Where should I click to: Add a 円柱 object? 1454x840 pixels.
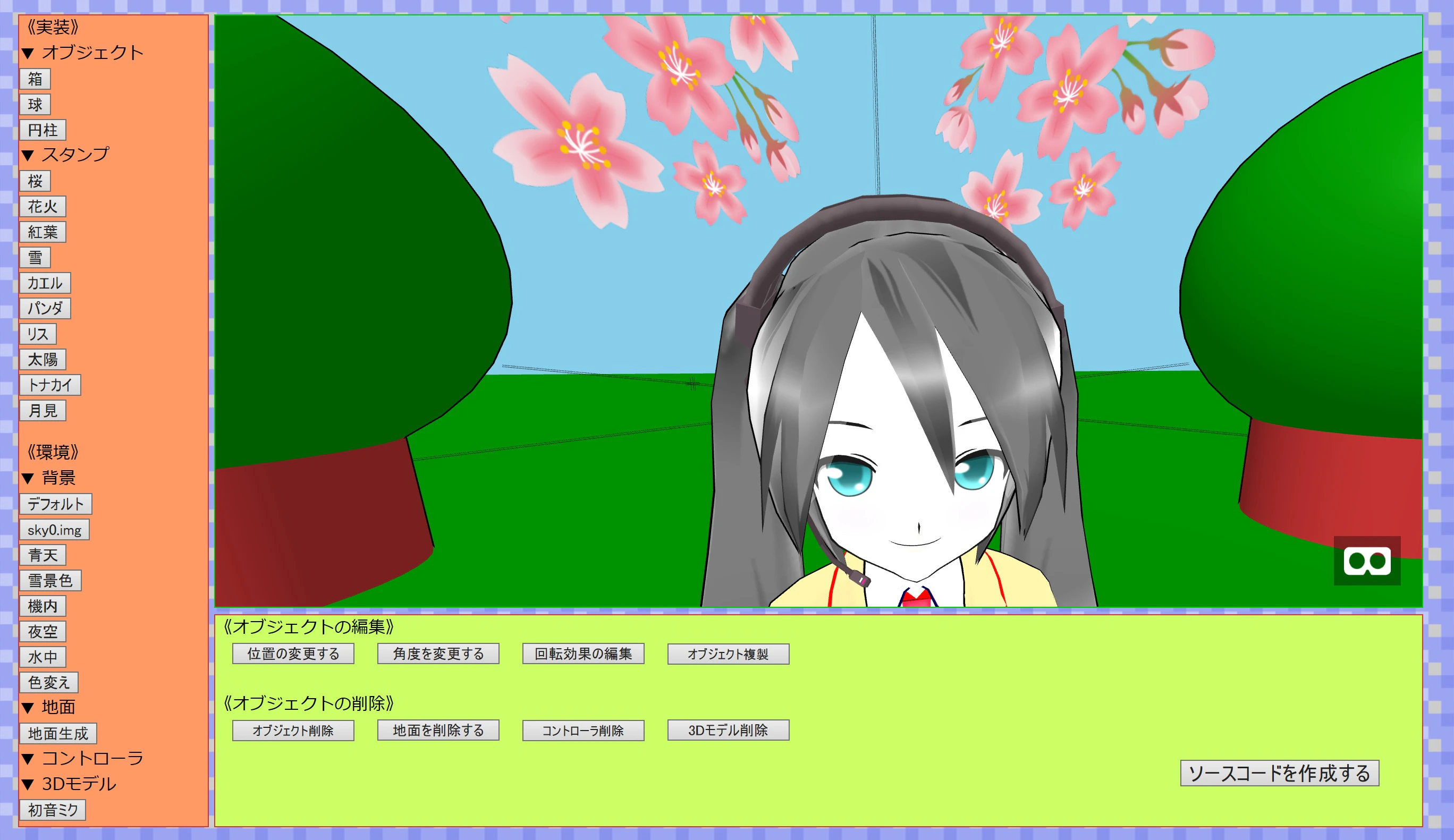click(x=43, y=130)
